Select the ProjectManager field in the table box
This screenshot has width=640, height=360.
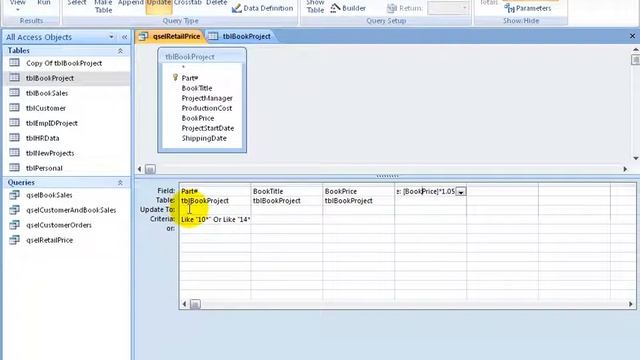(207, 98)
